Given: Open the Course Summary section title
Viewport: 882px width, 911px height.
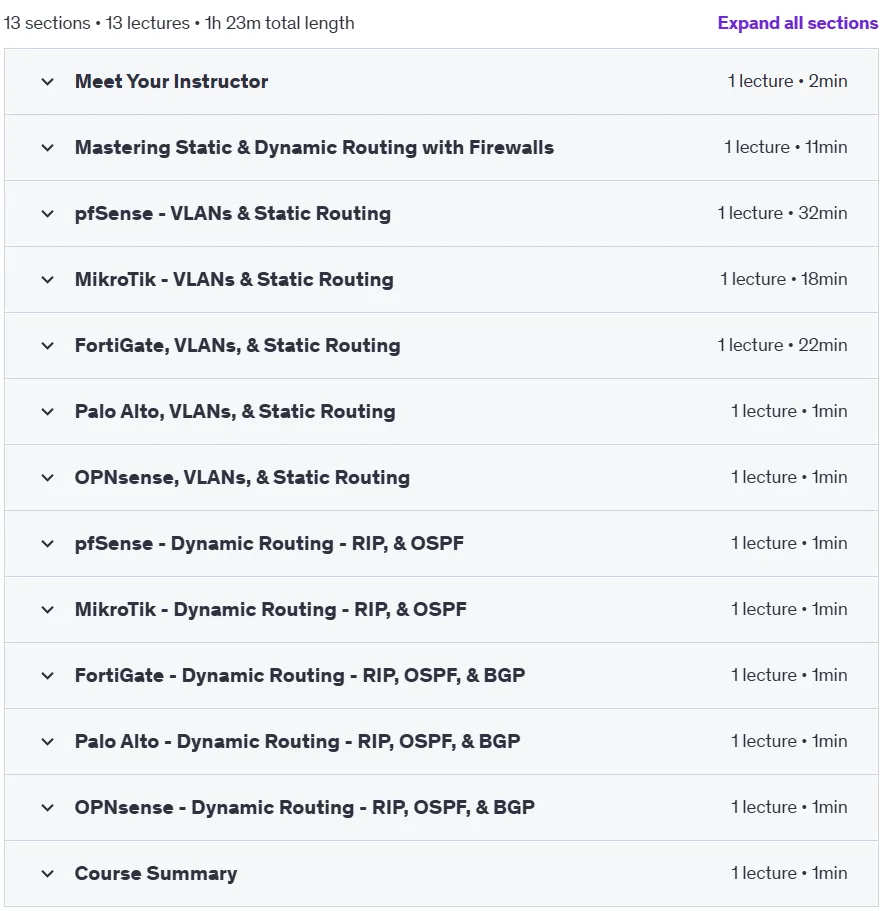Looking at the screenshot, I should pos(156,873).
